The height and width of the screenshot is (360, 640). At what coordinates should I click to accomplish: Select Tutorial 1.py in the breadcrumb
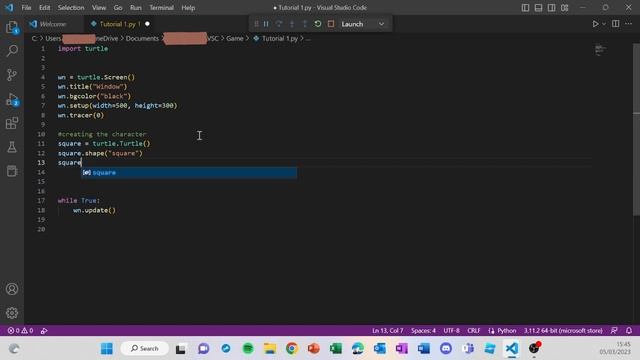(280, 38)
